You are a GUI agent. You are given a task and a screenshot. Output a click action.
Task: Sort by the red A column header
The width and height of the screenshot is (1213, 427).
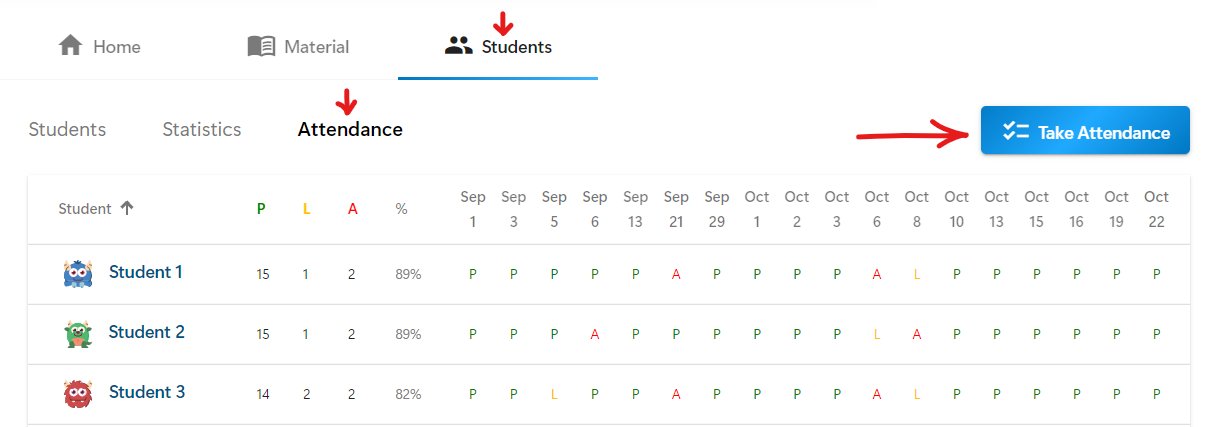click(x=352, y=208)
